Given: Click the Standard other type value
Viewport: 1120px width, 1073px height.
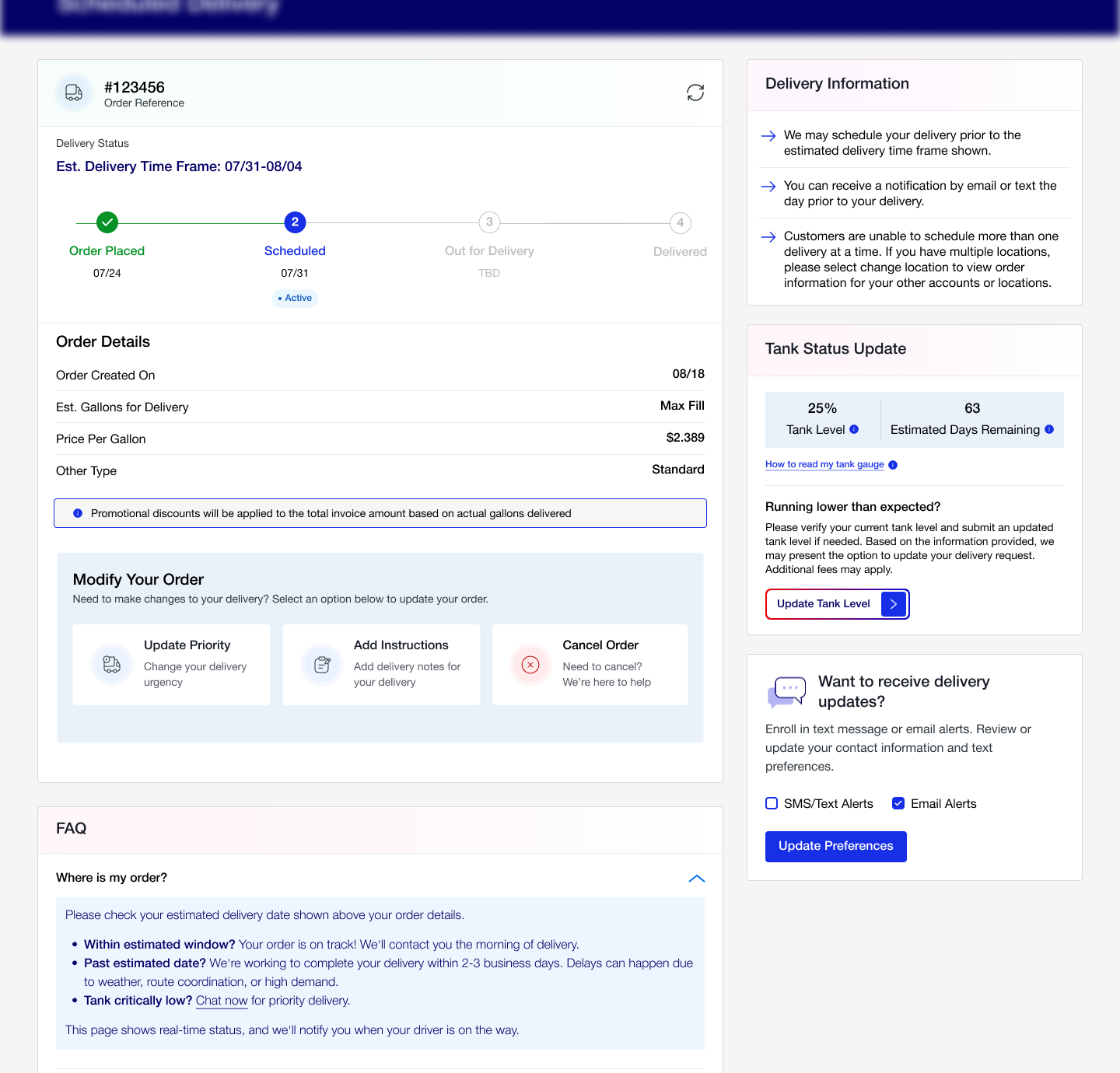Looking at the screenshot, I should point(678,470).
